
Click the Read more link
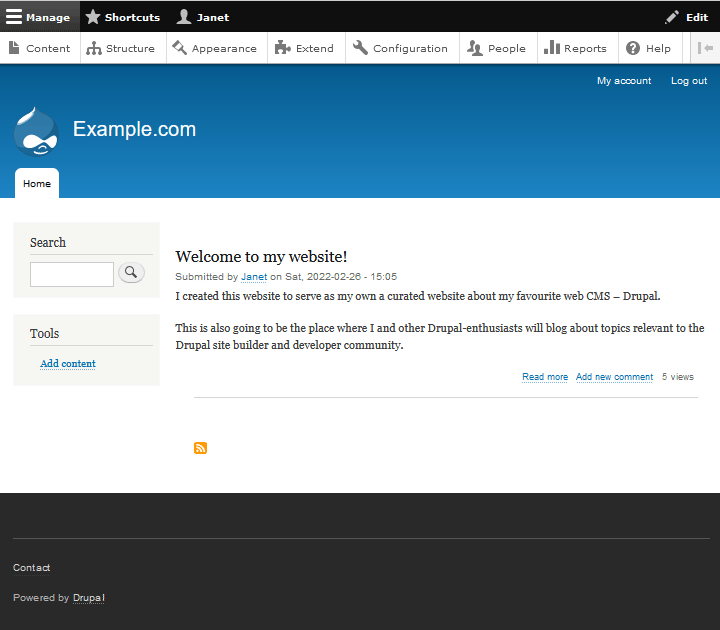pyautogui.click(x=545, y=377)
